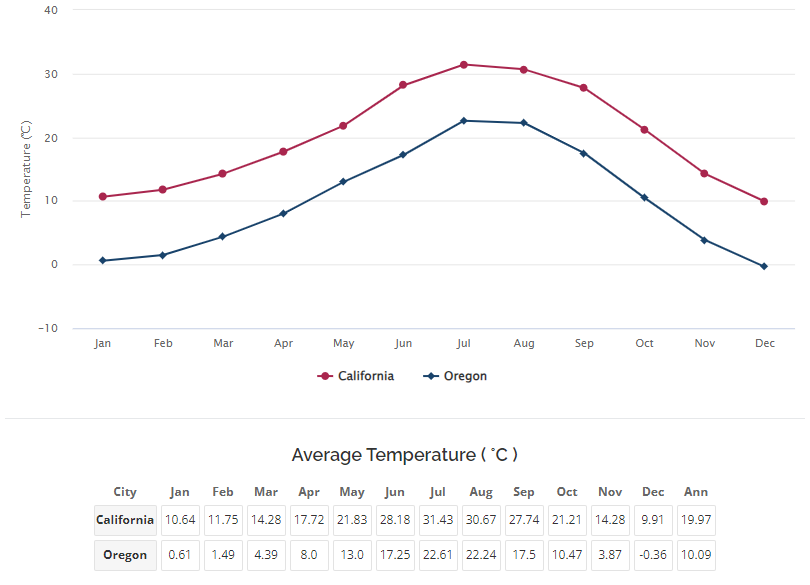Click California's October data point
Image resolution: width=810 pixels, height=585 pixels.
[x=644, y=130]
